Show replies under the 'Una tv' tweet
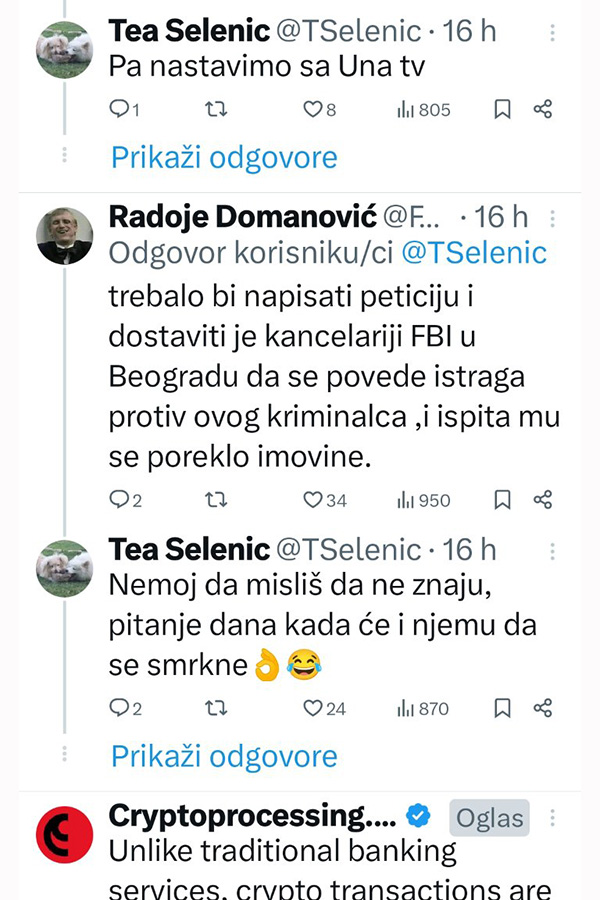This screenshot has height=900, width=600. coord(224,157)
